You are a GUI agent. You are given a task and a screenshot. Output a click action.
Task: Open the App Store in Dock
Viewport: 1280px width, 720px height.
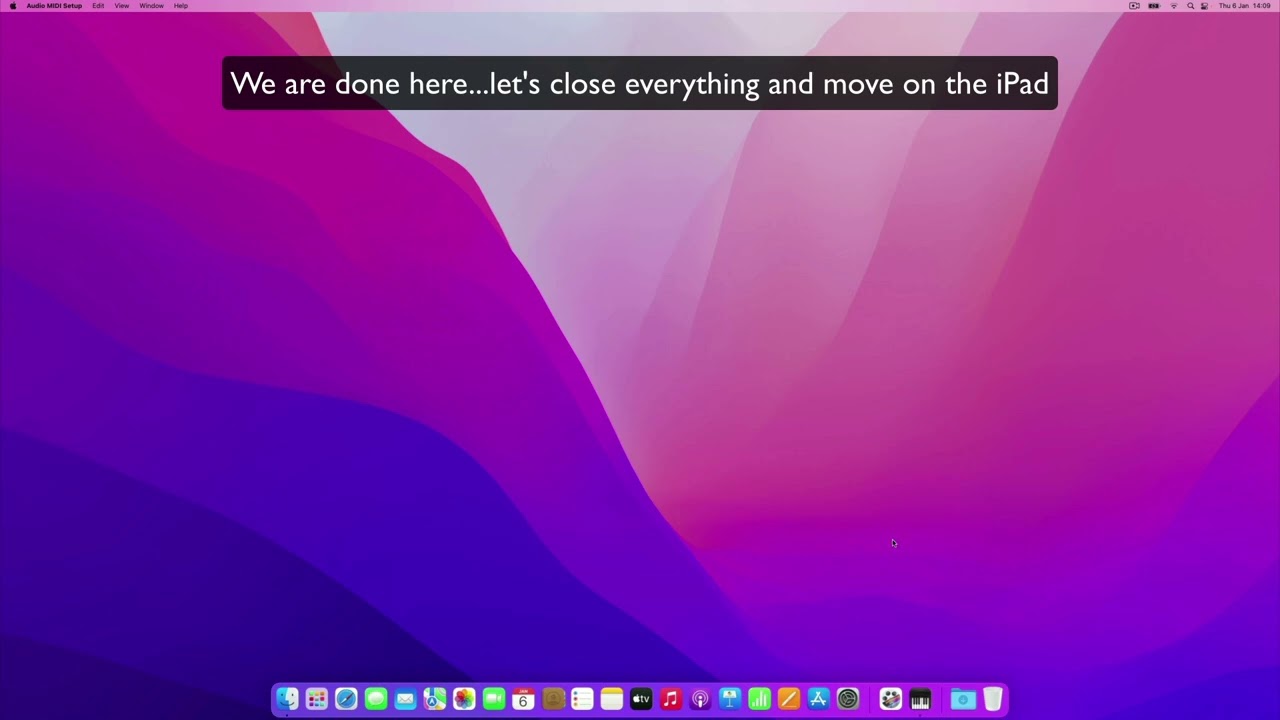pyautogui.click(x=818, y=699)
